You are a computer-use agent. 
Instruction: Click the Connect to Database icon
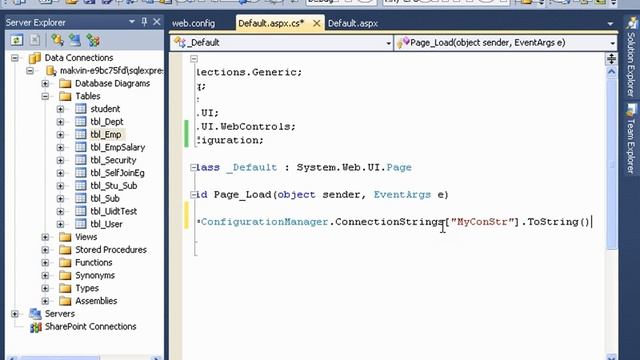tap(57, 40)
